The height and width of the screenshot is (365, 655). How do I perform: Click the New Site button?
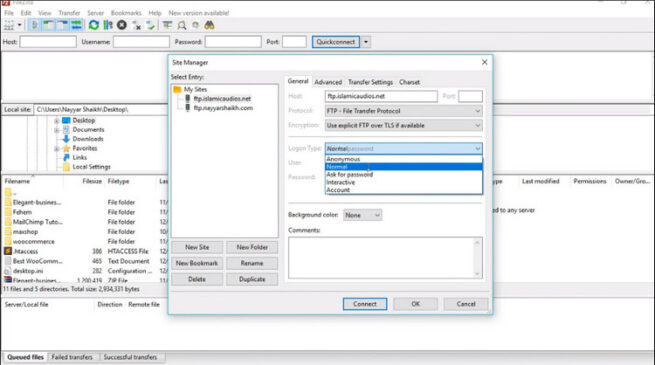pyautogui.click(x=197, y=247)
